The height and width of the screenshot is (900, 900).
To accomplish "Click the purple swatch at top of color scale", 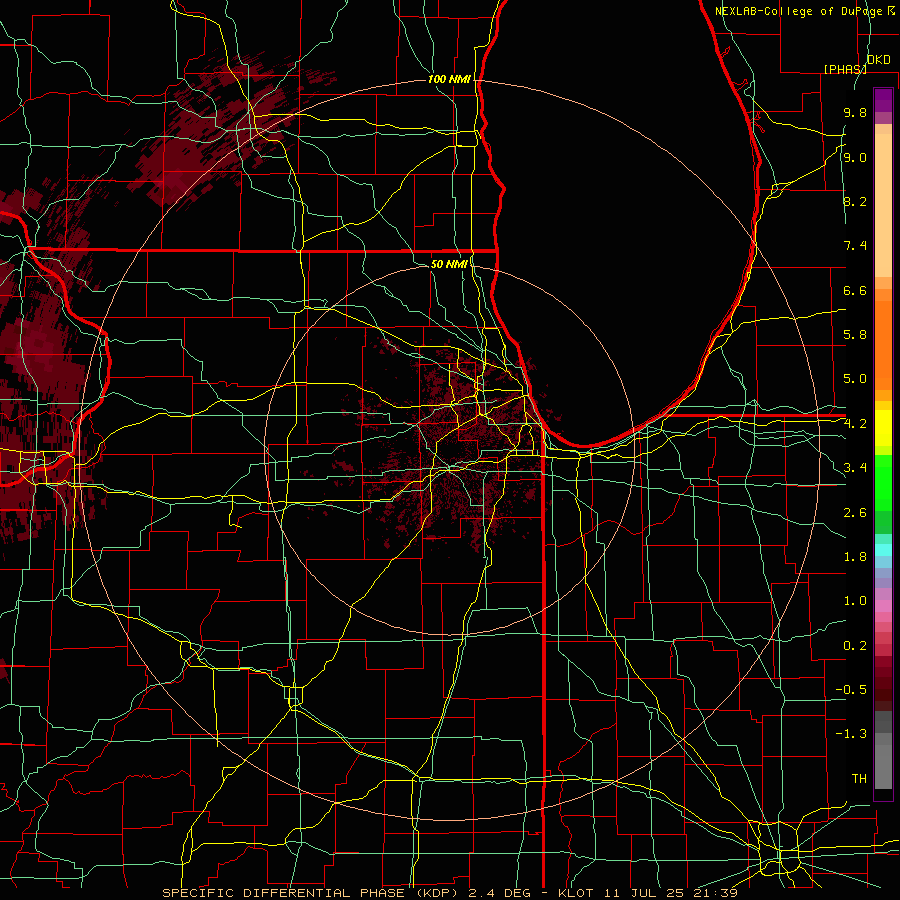I will tap(883, 100).
